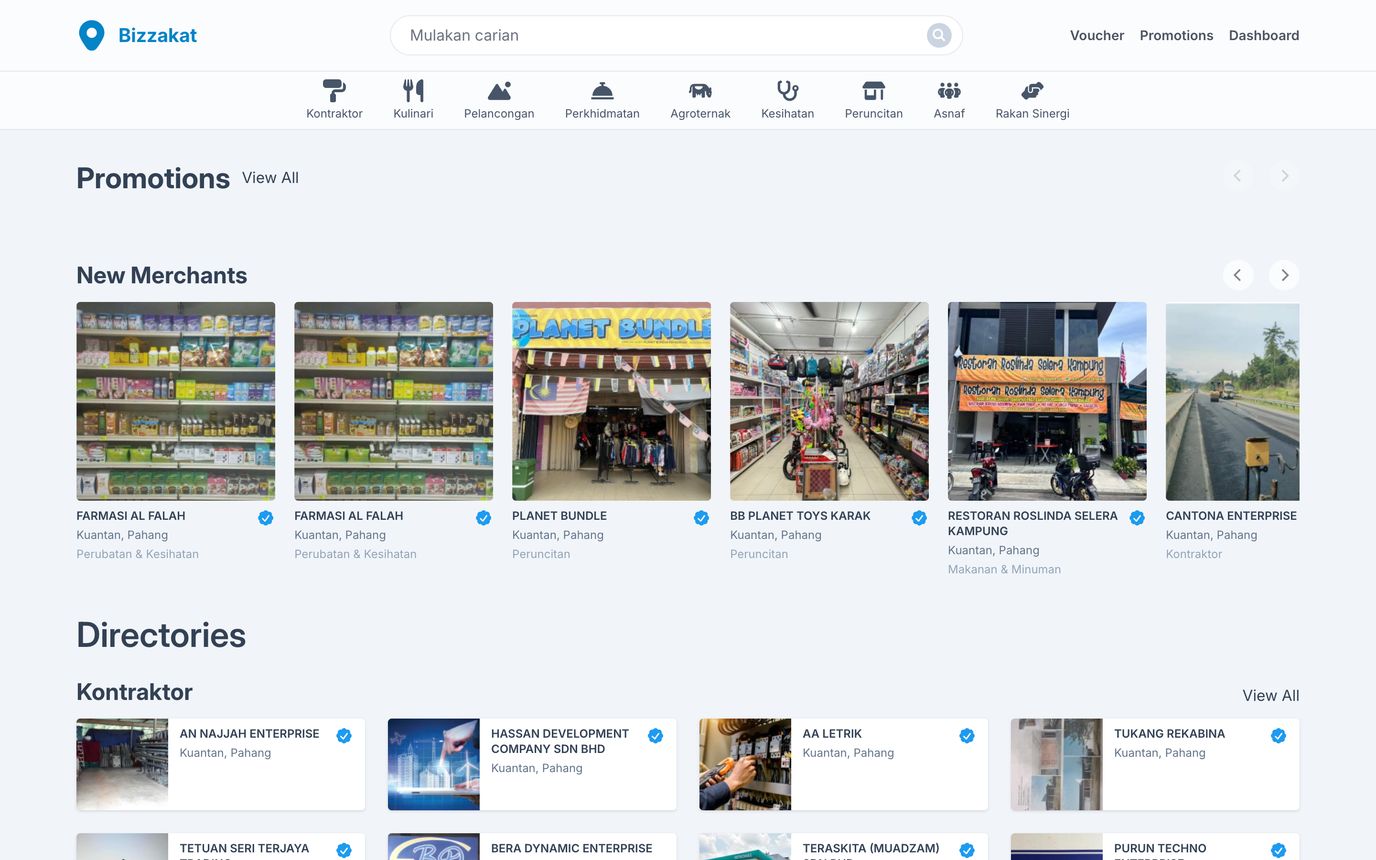Open the Perkhidmatan service bell category

(x=602, y=91)
